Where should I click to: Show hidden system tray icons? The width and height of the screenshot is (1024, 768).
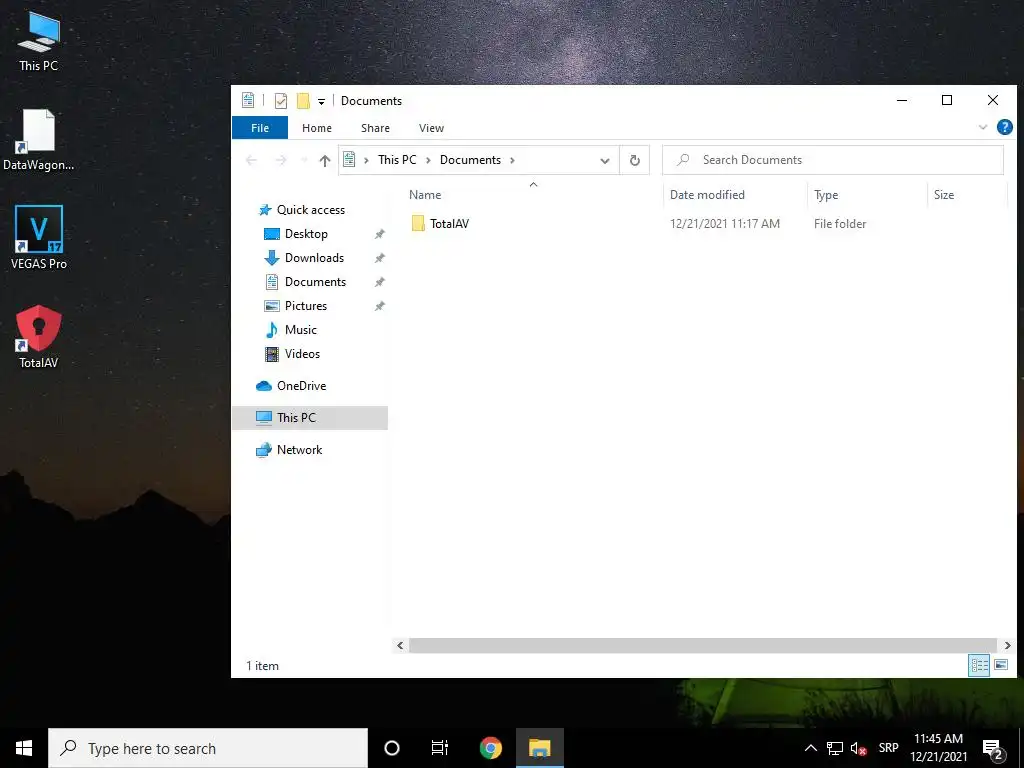click(810, 748)
